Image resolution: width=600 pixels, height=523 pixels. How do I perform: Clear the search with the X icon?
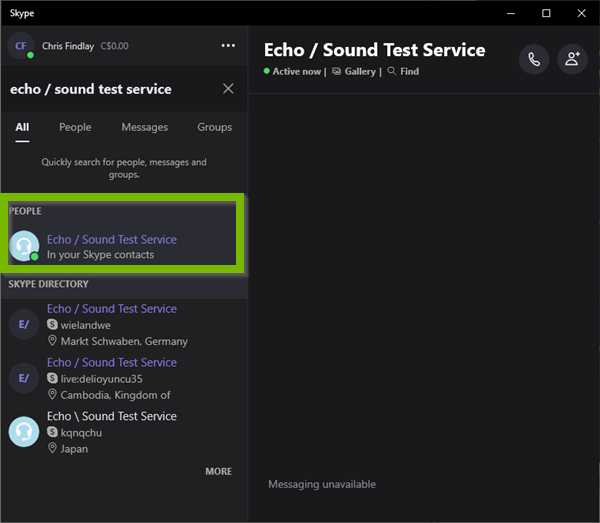coord(228,89)
